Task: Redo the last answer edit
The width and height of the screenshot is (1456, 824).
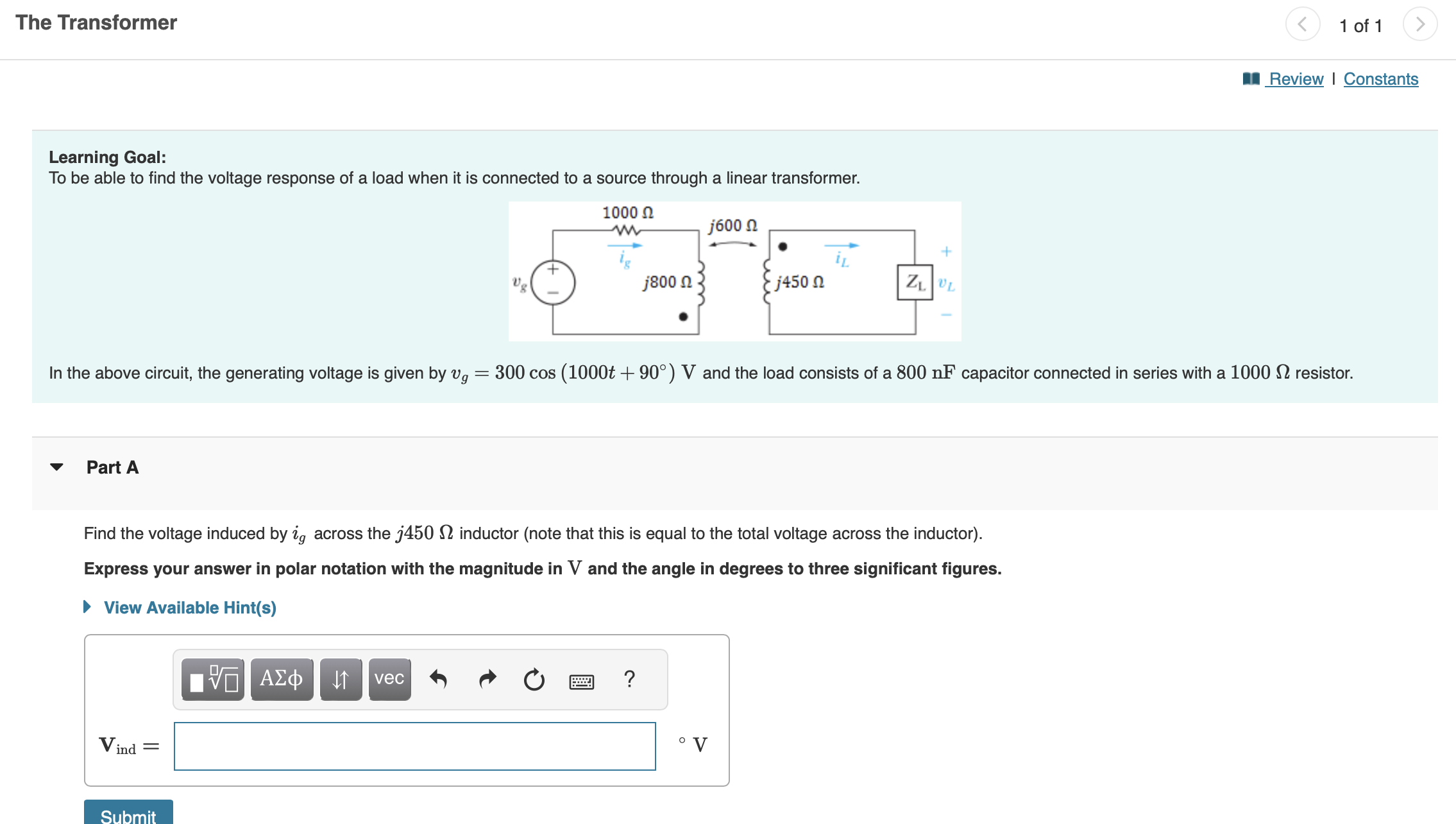Action: tap(487, 679)
